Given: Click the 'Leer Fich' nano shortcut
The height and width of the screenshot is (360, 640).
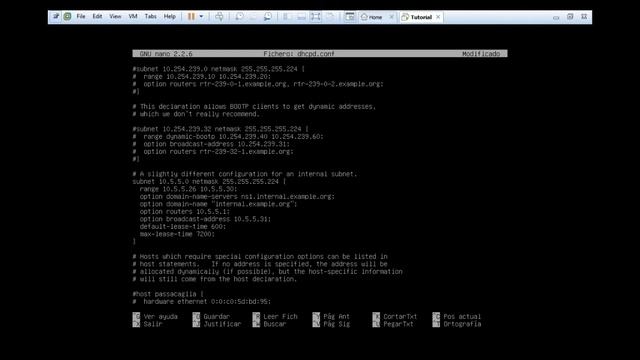Looking at the screenshot, I should pyautogui.click(x=275, y=316).
